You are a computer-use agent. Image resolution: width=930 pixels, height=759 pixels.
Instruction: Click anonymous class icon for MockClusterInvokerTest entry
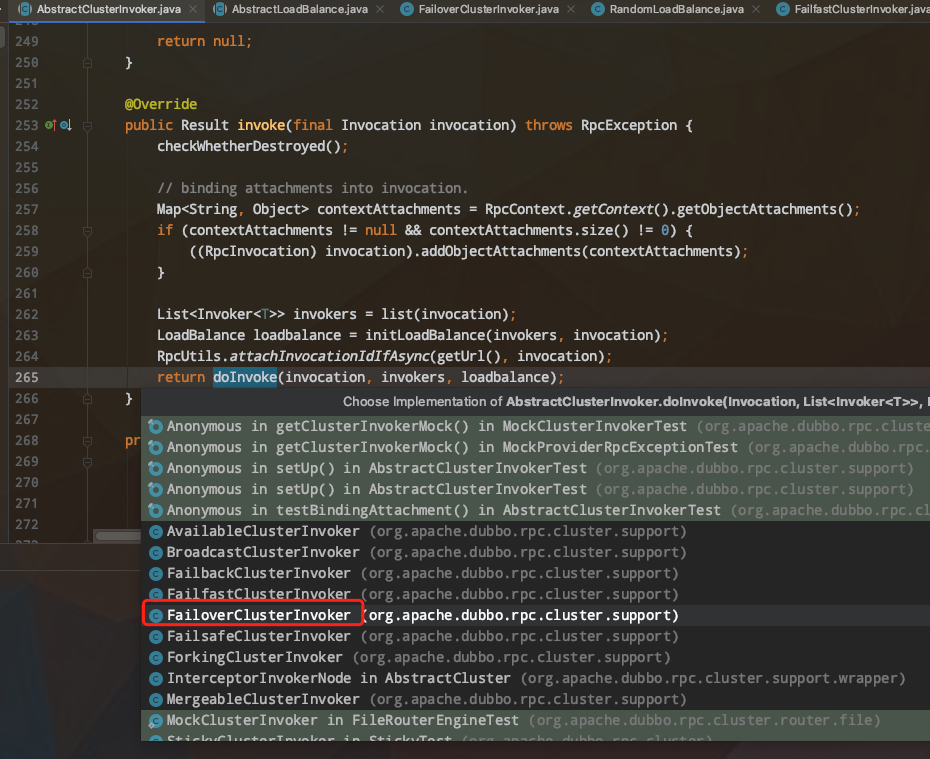click(155, 427)
